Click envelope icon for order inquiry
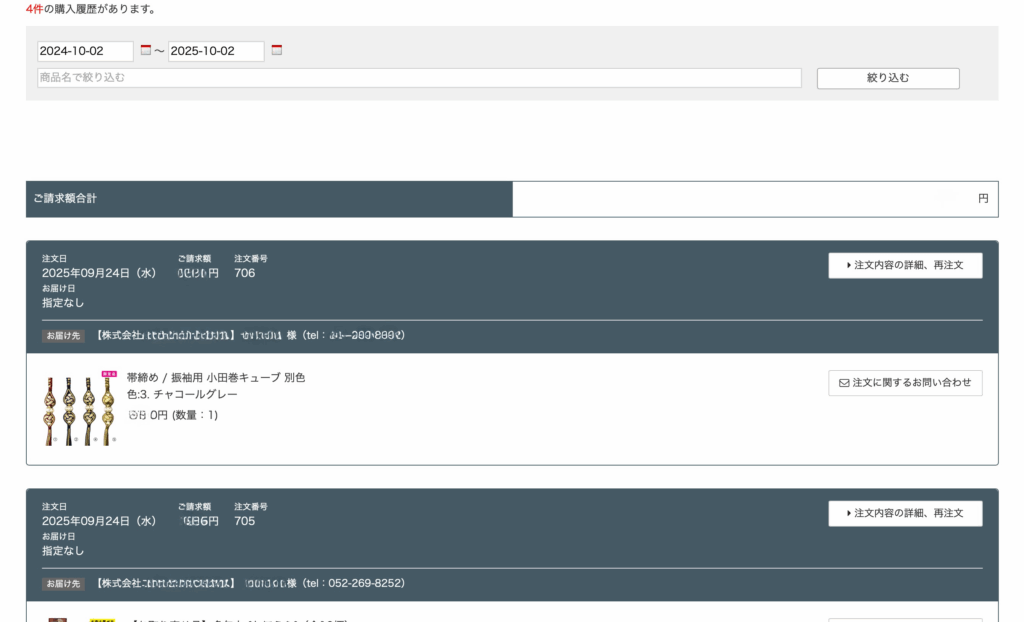 [x=843, y=383]
